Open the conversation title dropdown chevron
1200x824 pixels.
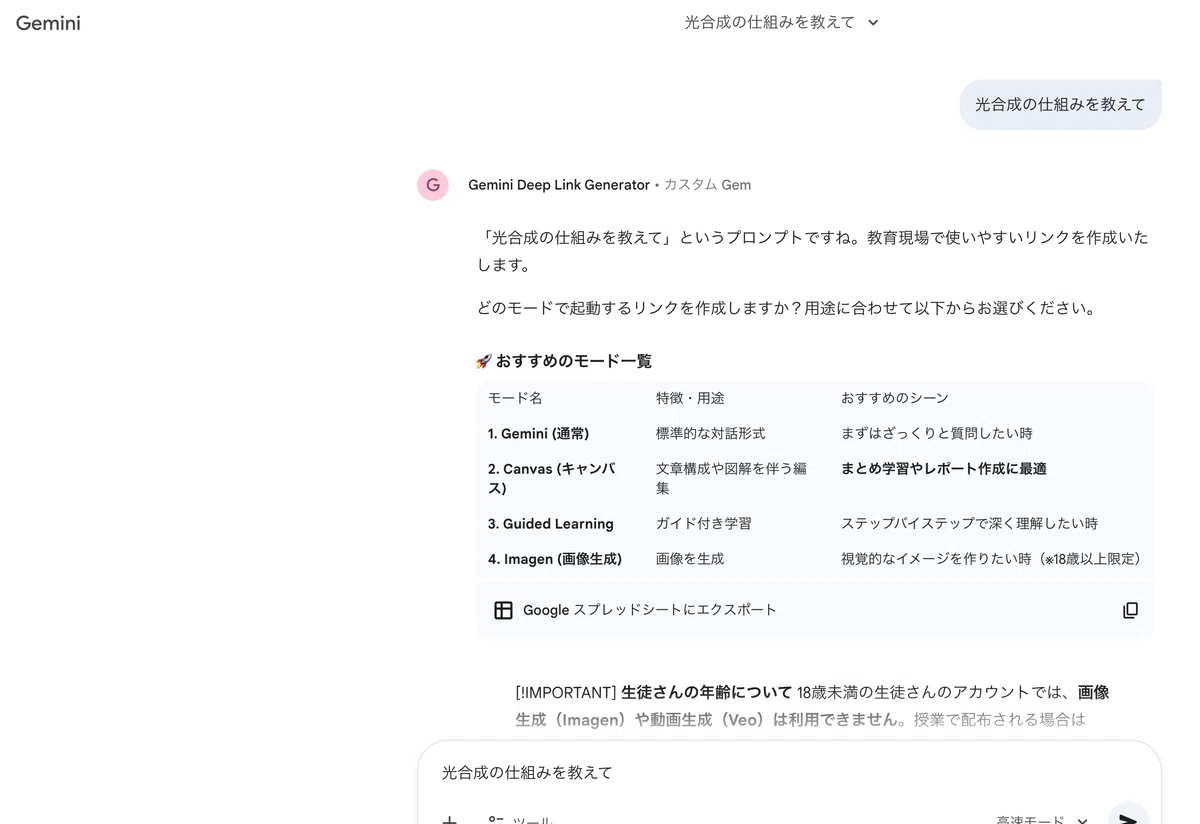point(873,23)
